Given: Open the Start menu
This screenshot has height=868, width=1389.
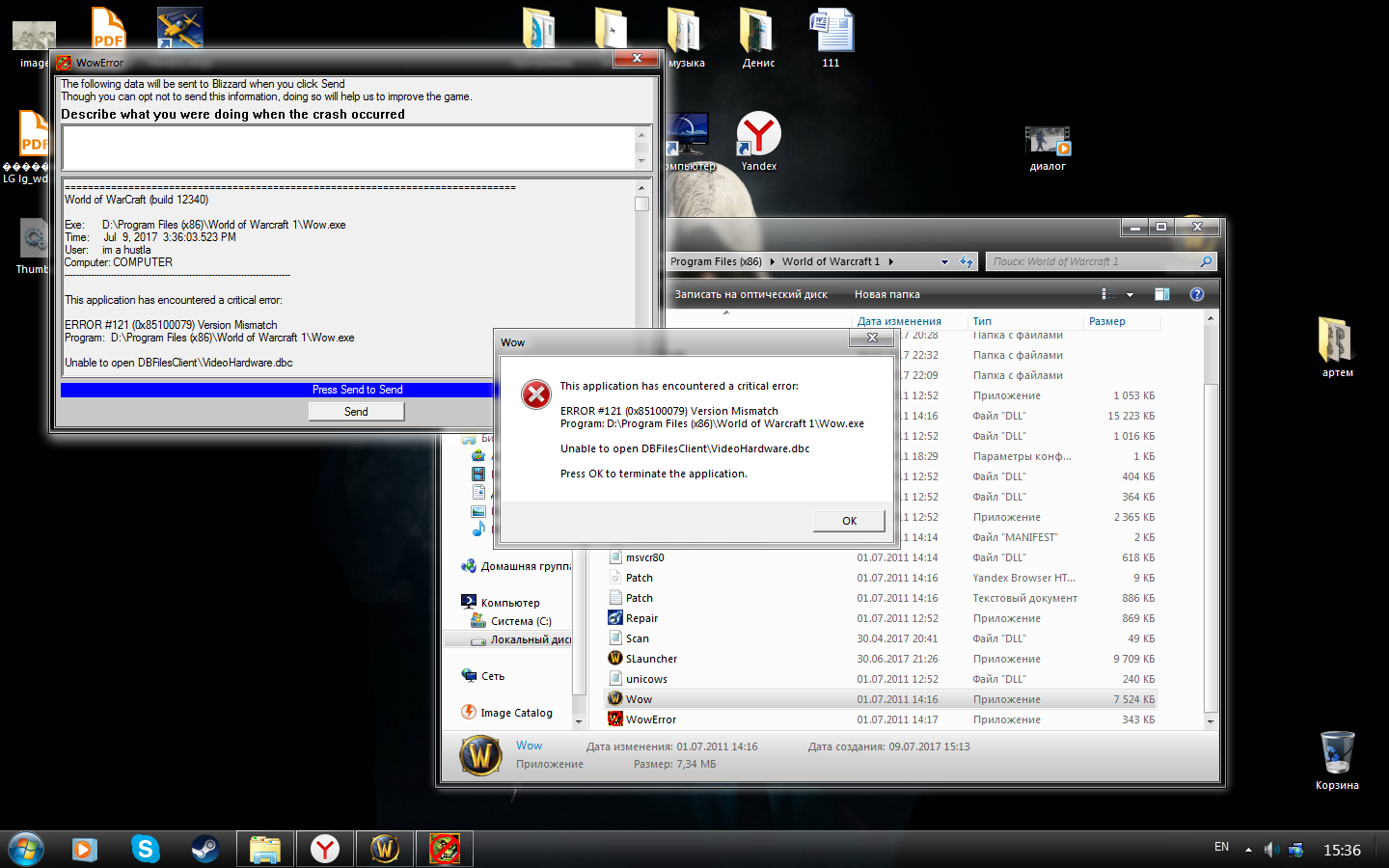Looking at the screenshot, I should click(x=26, y=849).
